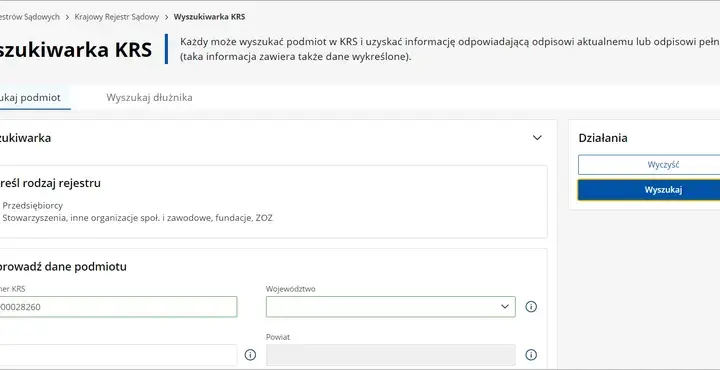Image resolution: width=720 pixels, height=370 pixels.
Task: Open Krajowy Rejestr Sądowy breadcrumb link
Action: tap(117, 17)
